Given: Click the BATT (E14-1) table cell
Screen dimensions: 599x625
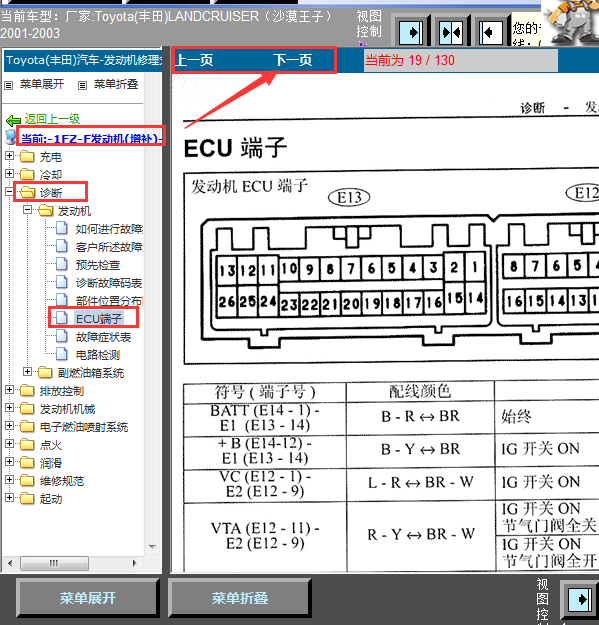Looking at the screenshot, I should [265, 418].
